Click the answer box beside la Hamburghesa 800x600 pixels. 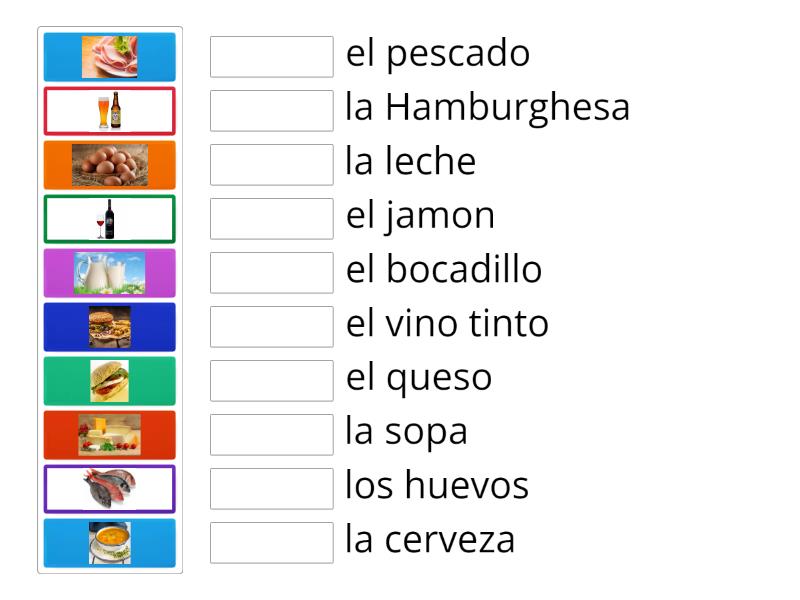[x=271, y=111]
